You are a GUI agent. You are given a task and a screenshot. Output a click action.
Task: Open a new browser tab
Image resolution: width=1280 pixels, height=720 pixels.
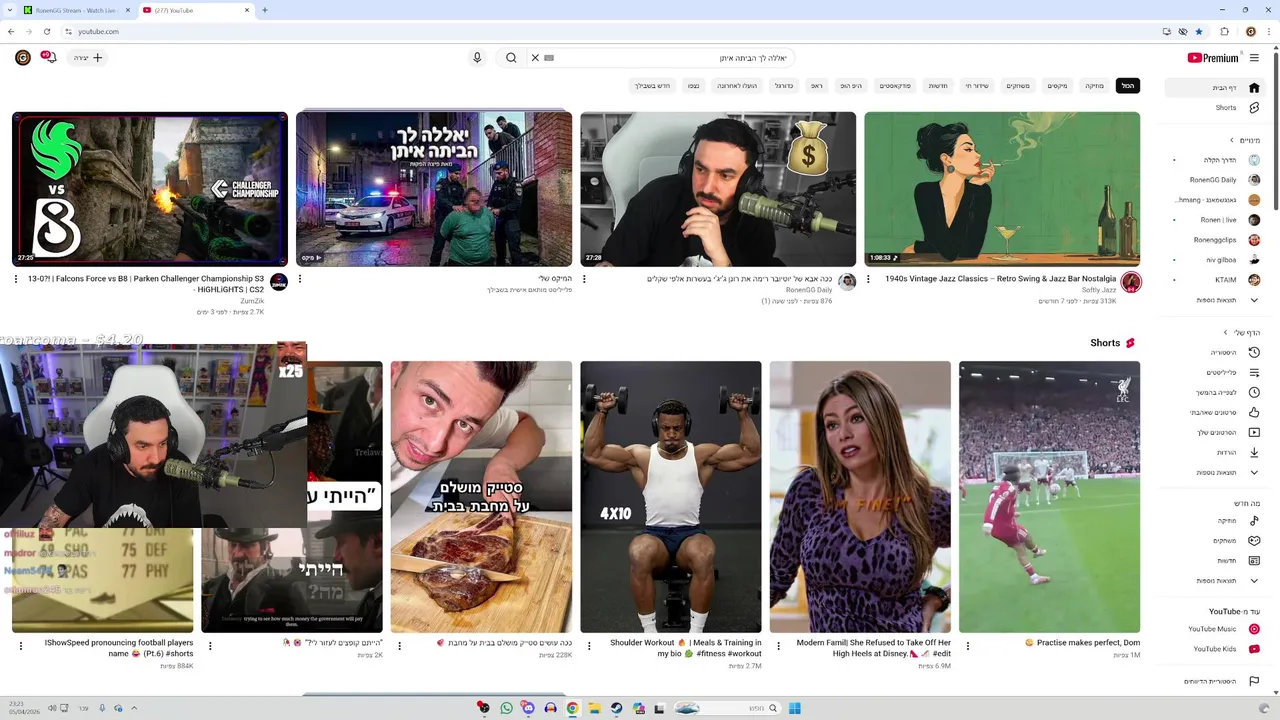(x=264, y=10)
